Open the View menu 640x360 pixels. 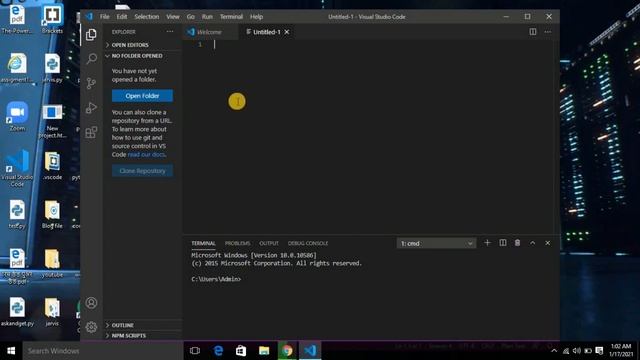pyautogui.click(x=173, y=17)
